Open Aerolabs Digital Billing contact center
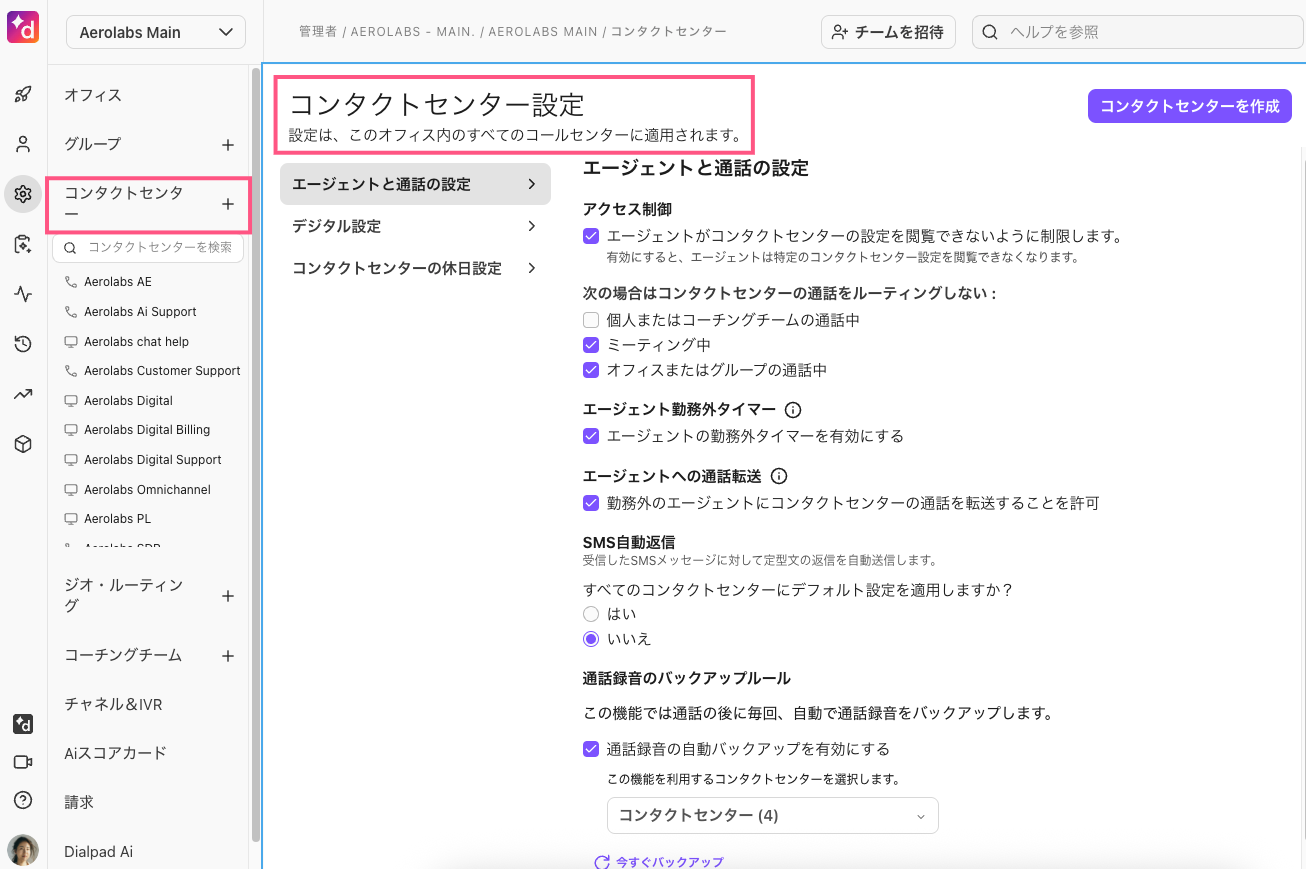Screen dimensions: 1306x869 click(x=147, y=430)
